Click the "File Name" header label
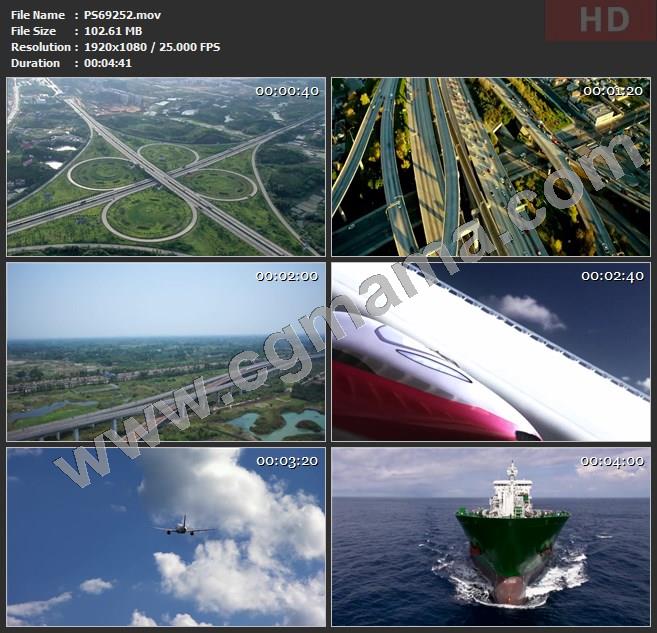The height and width of the screenshot is (633, 657). click(37, 15)
